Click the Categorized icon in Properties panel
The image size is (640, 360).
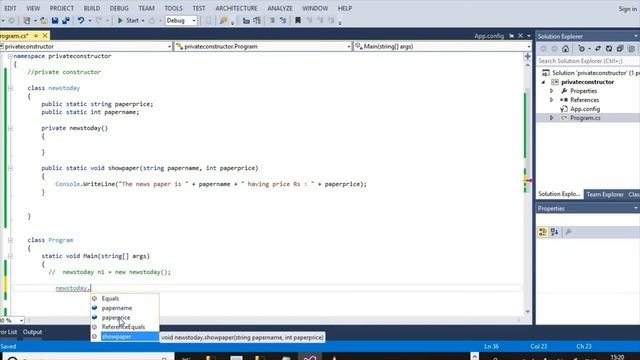(x=543, y=232)
